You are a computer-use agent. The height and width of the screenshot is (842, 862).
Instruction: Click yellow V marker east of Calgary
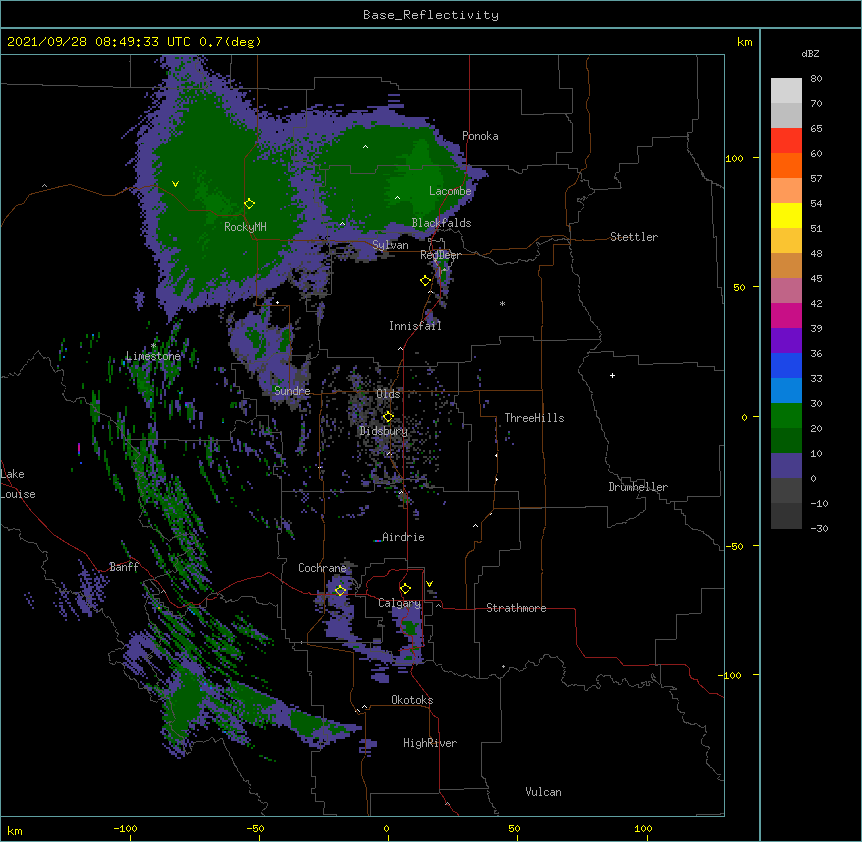pyautogui.click(x=429, y=584)
